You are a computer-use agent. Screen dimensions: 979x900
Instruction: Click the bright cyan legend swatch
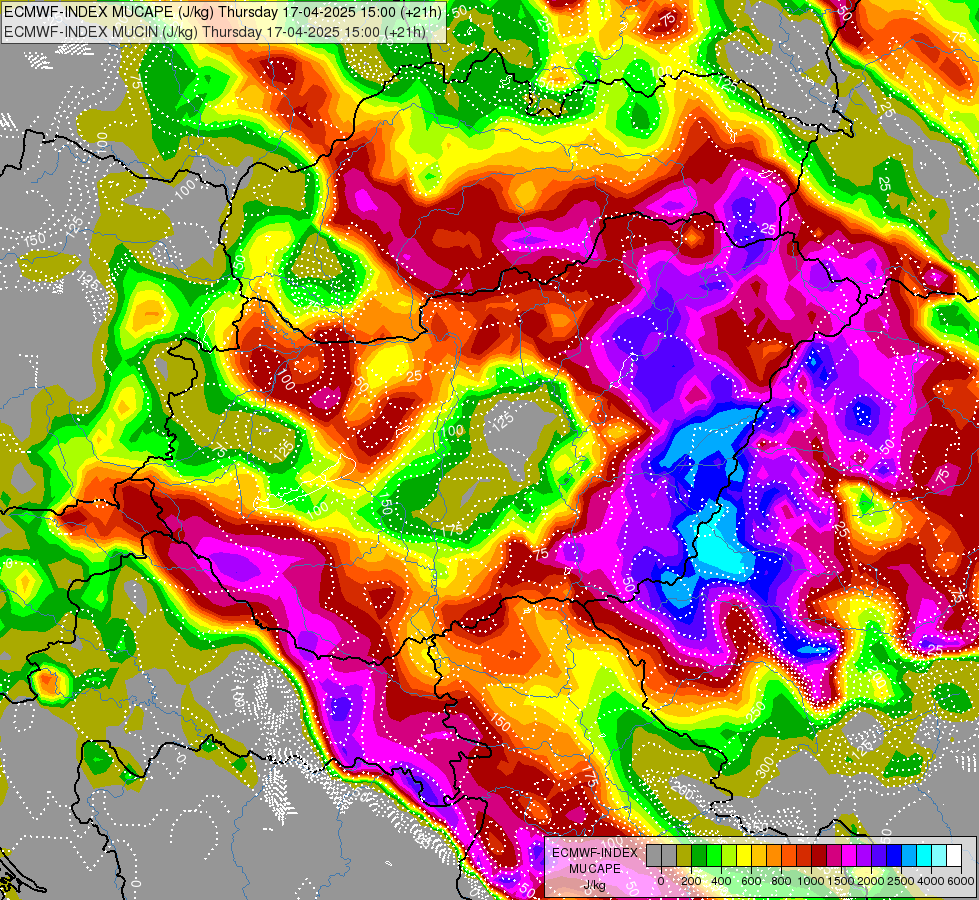tap(925, 855)
